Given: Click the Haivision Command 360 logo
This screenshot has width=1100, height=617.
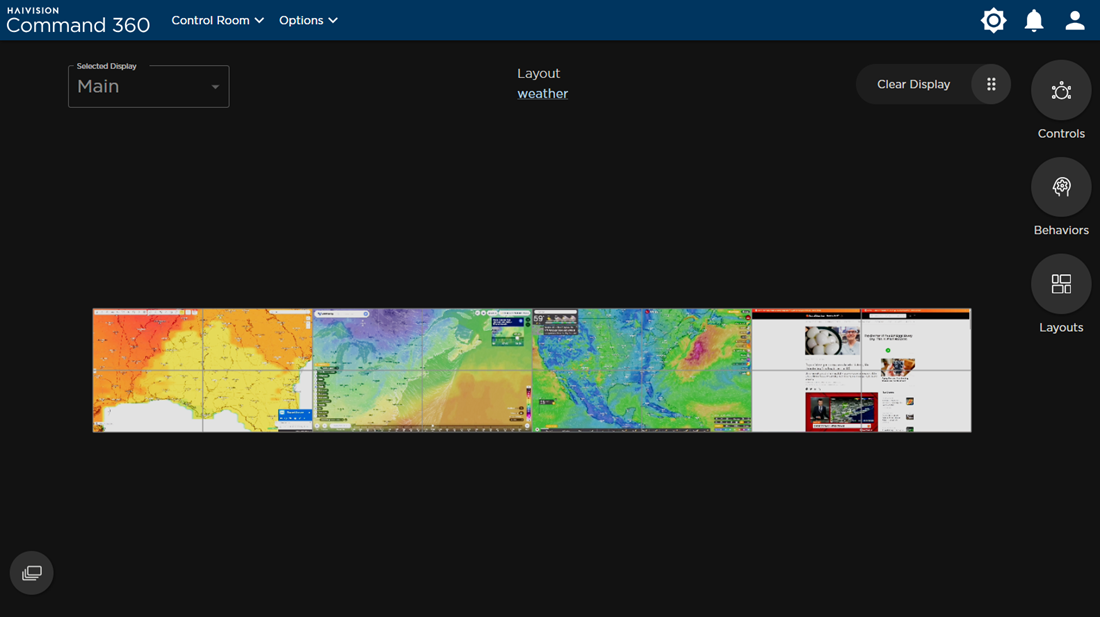Looking at the screenshot, I should coord(78,20).
